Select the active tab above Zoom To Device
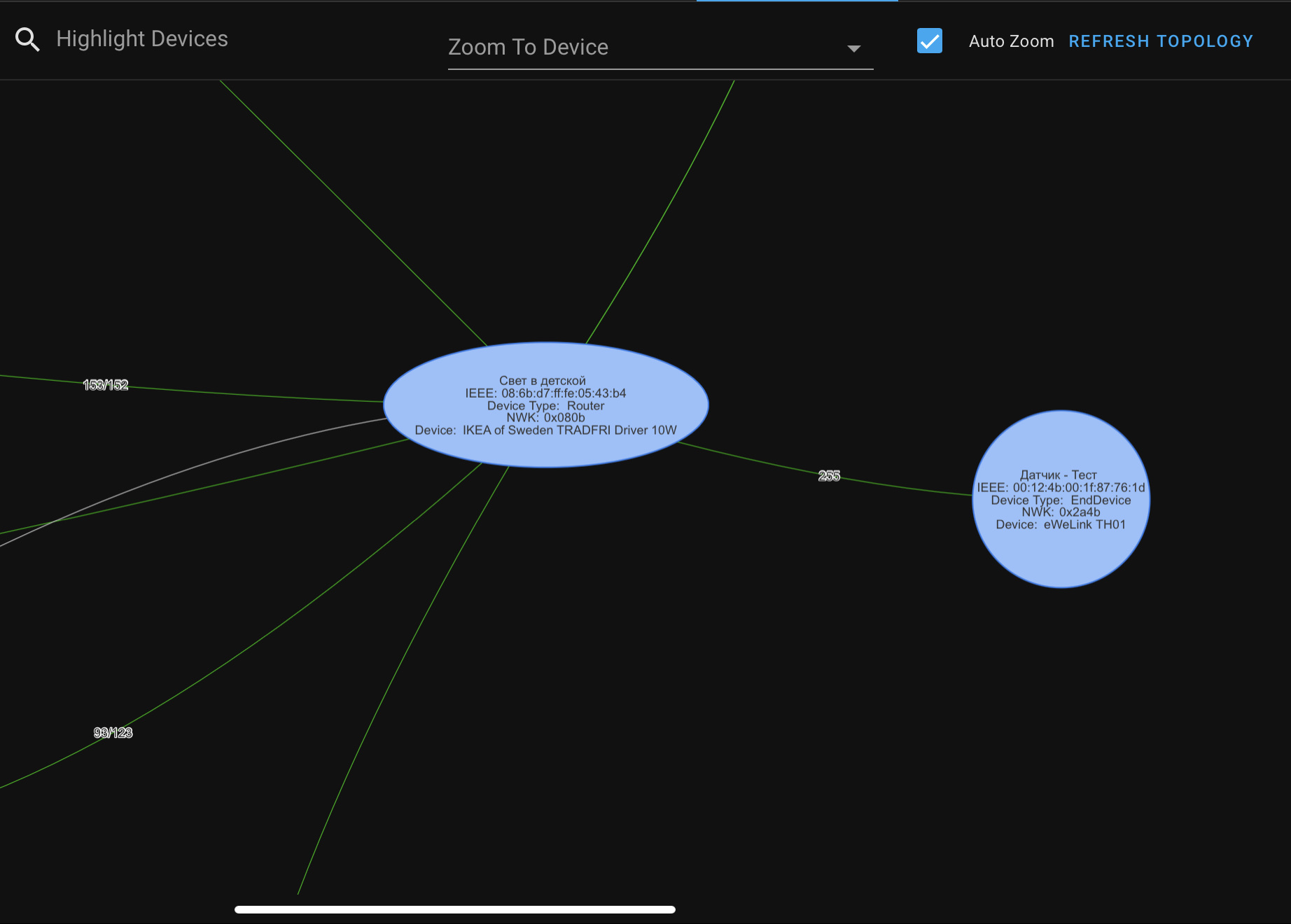This screenshot has width=1291, height=924. click(x=797, y=2)
